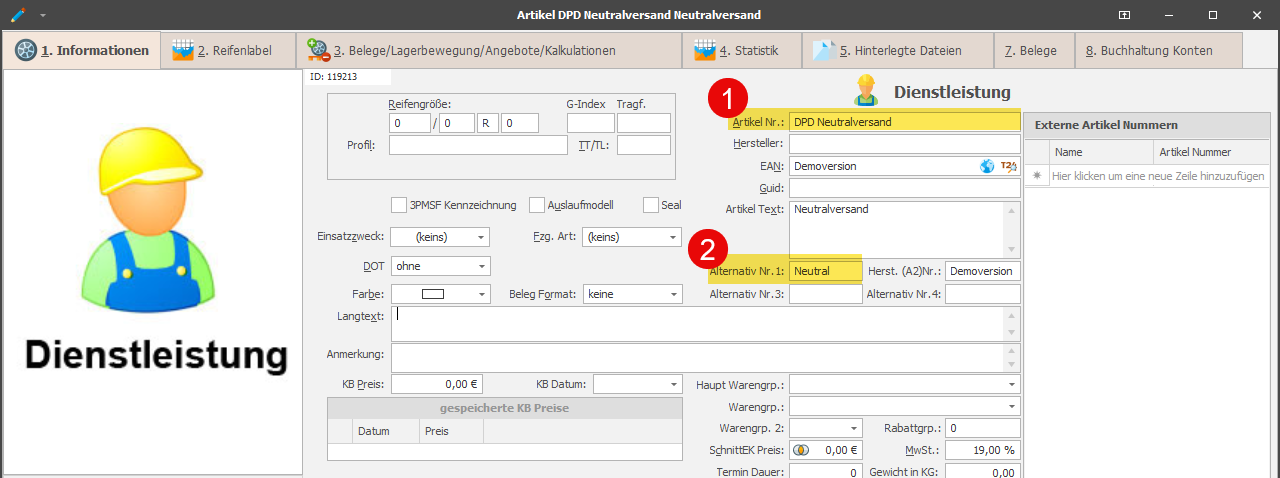The height and width of the screenshot is (478, 1280).
Task: Click the worker icon beside Dienstleistung heading
Action: tap(865, 90)
